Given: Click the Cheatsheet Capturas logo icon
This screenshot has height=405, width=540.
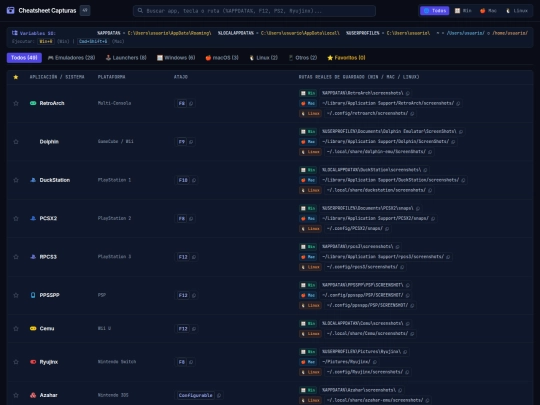Looking at the screenshot, I should pyautogui.click(x=11, y=10).
